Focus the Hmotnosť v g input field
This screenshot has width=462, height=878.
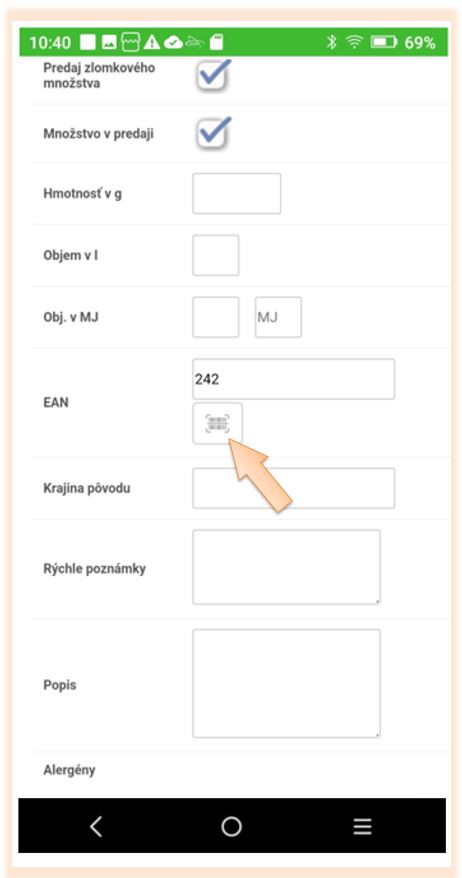(236, 193)
